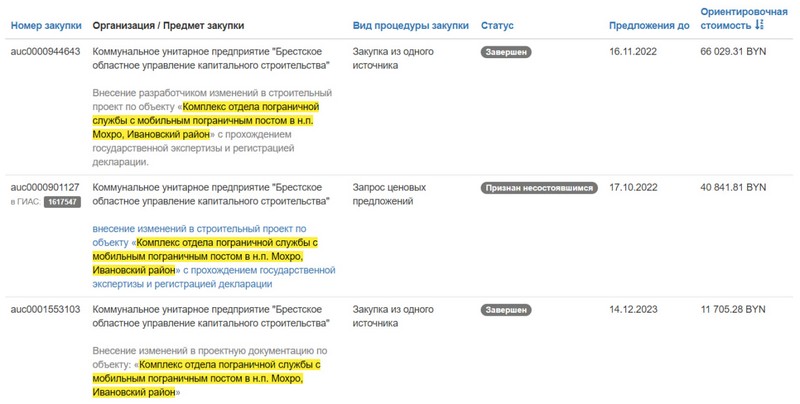Click the third row's highlighted Комплекс отдела text

pos(230,365)
